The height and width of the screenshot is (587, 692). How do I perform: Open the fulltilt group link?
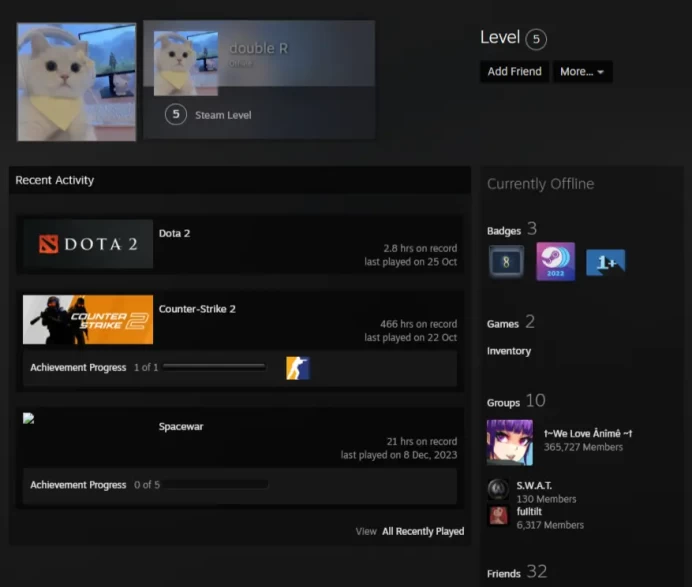(529, 512)
